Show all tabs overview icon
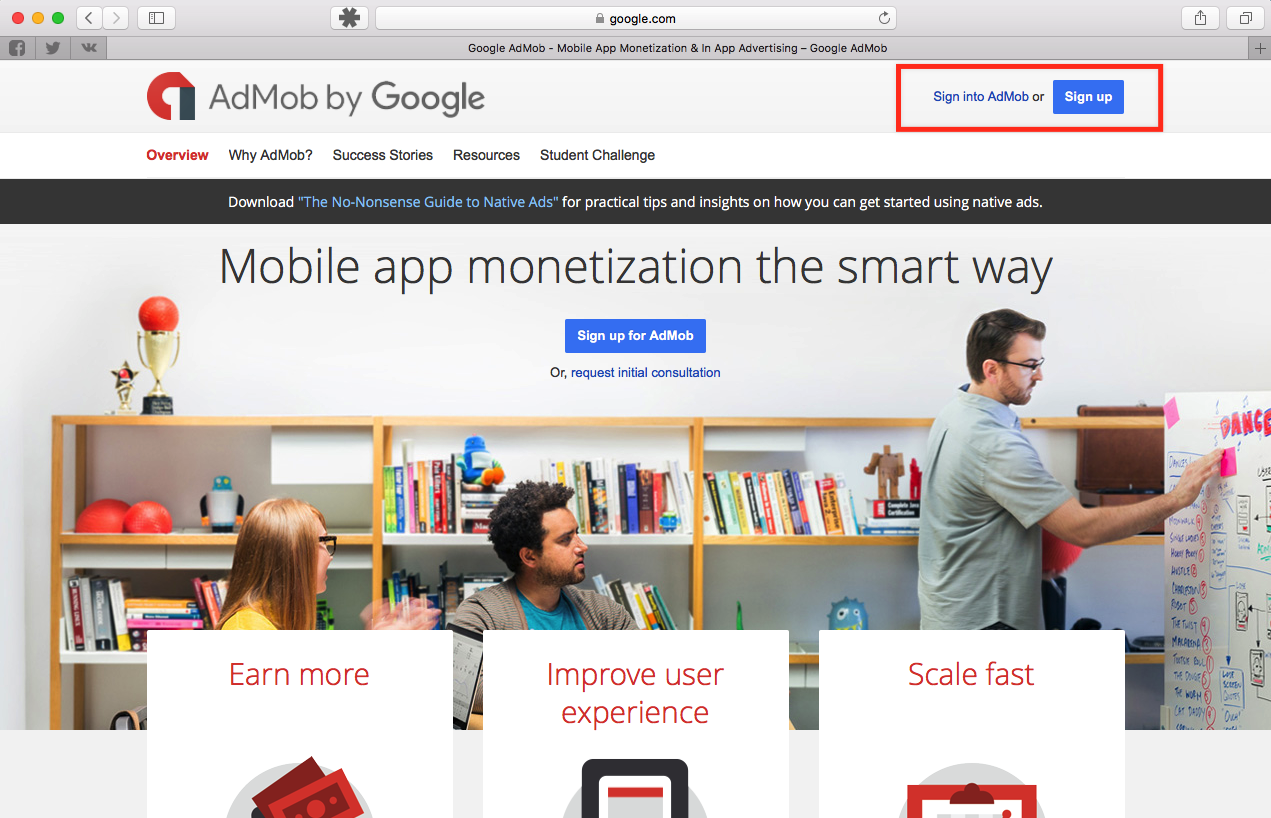The height and width of the screenshot is (818, 1271). (x=1246, y=17)
